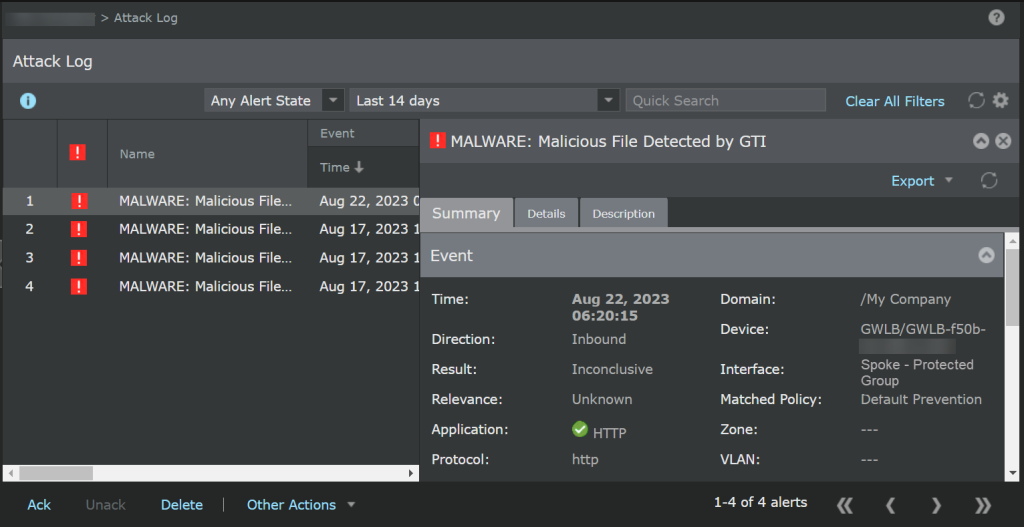1024x527 pixels.
Task: Open the help question mark icon
Action: point(996,18)
